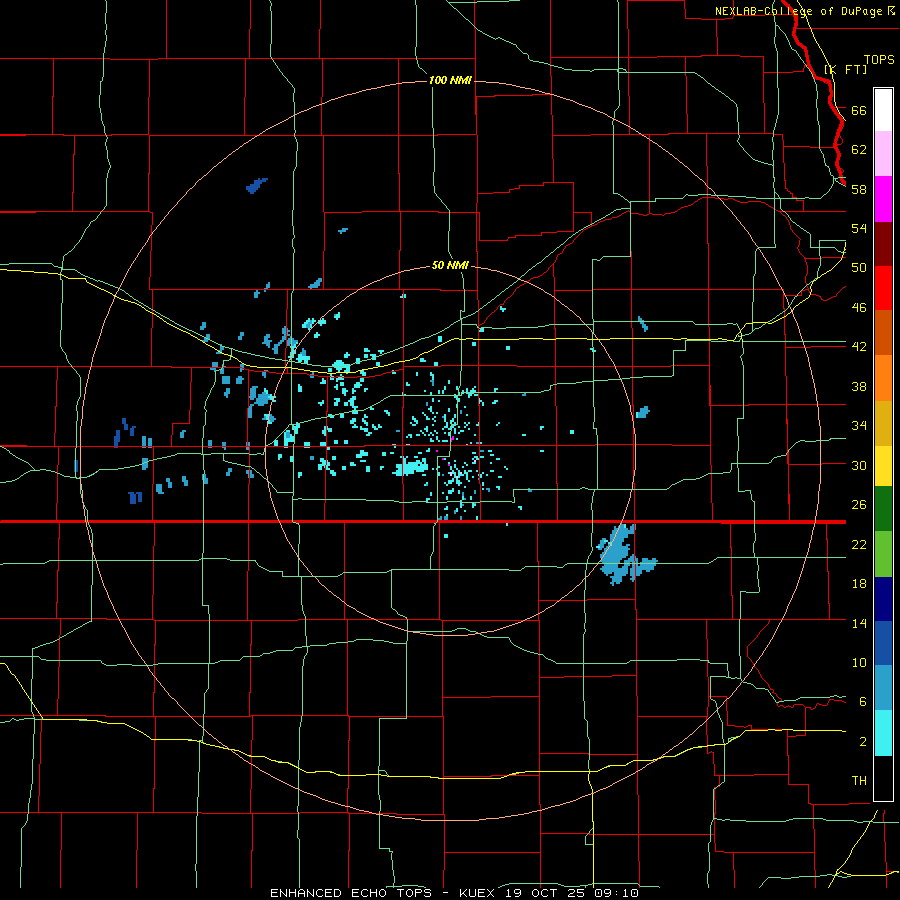Click the "10" legend value
900x900 pixels.
[859, 662]
